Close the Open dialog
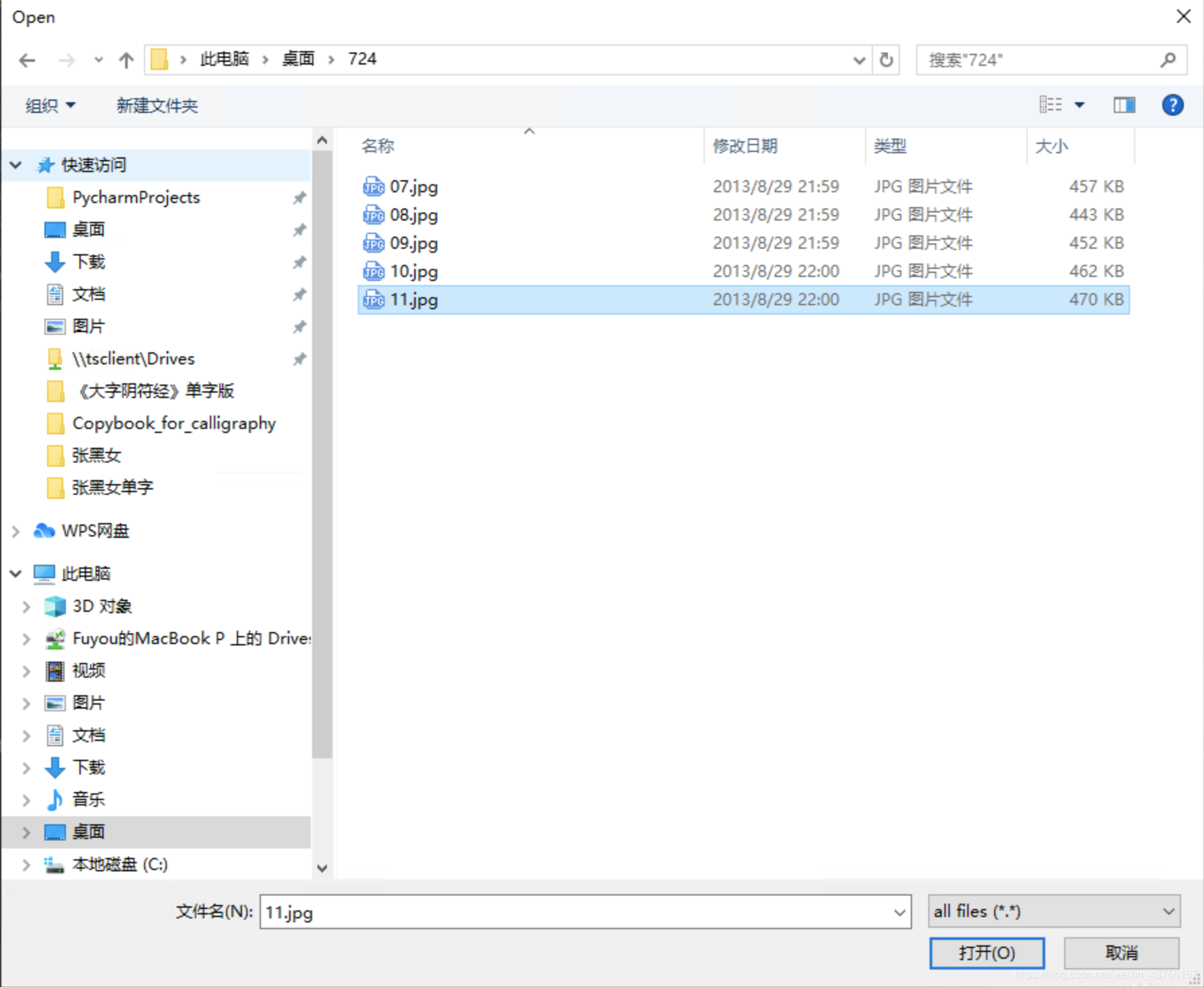Image resolution: width=1204 pixels, height=987 pixels. point(1183,16)
